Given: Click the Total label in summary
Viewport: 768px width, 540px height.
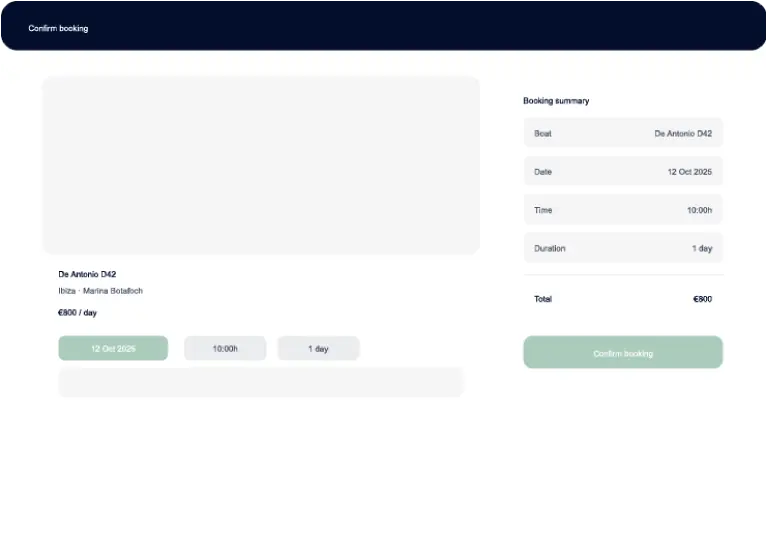Looking at the screenshot, I should tap(543, 299).
